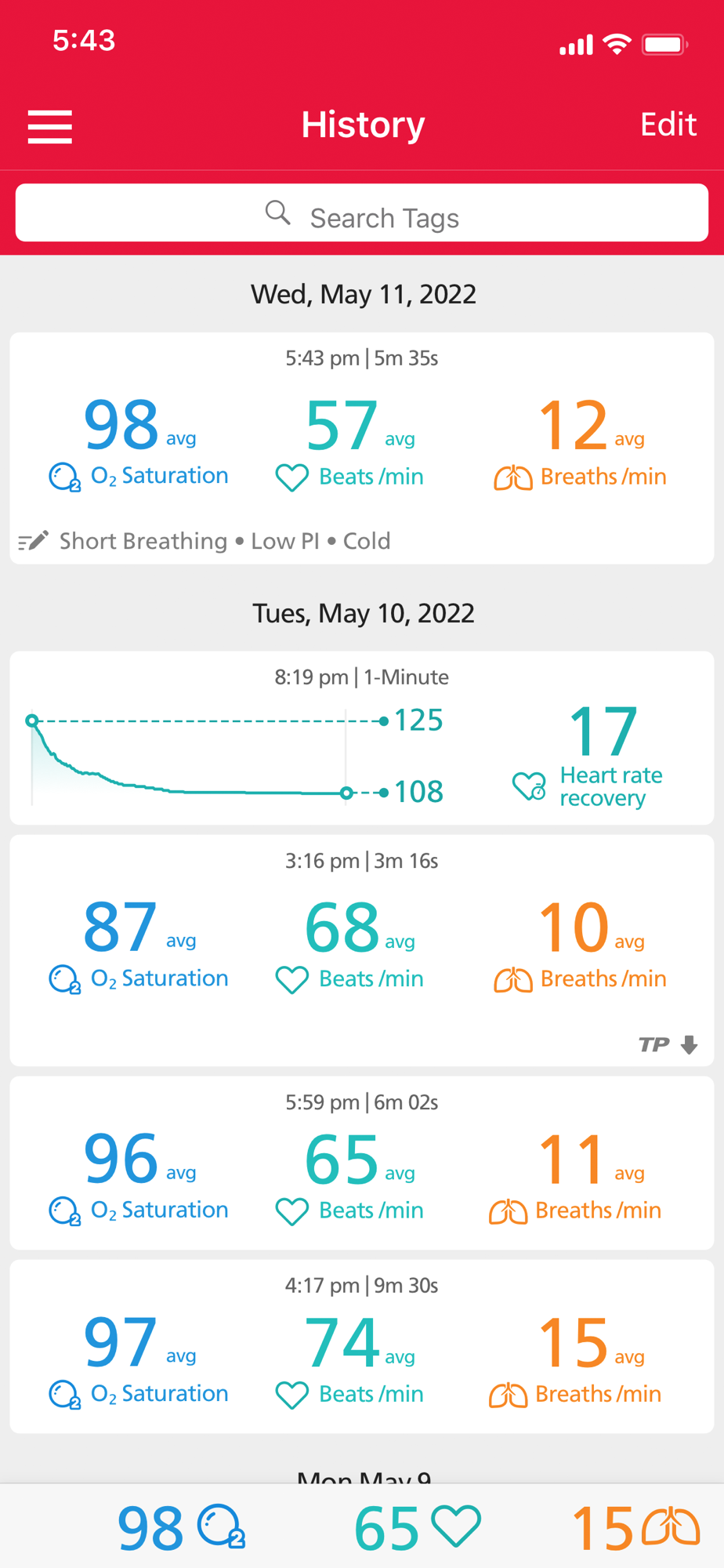Tap the heart icon beside 68 avg
The image size is (724, 1568).
(292, 979)
